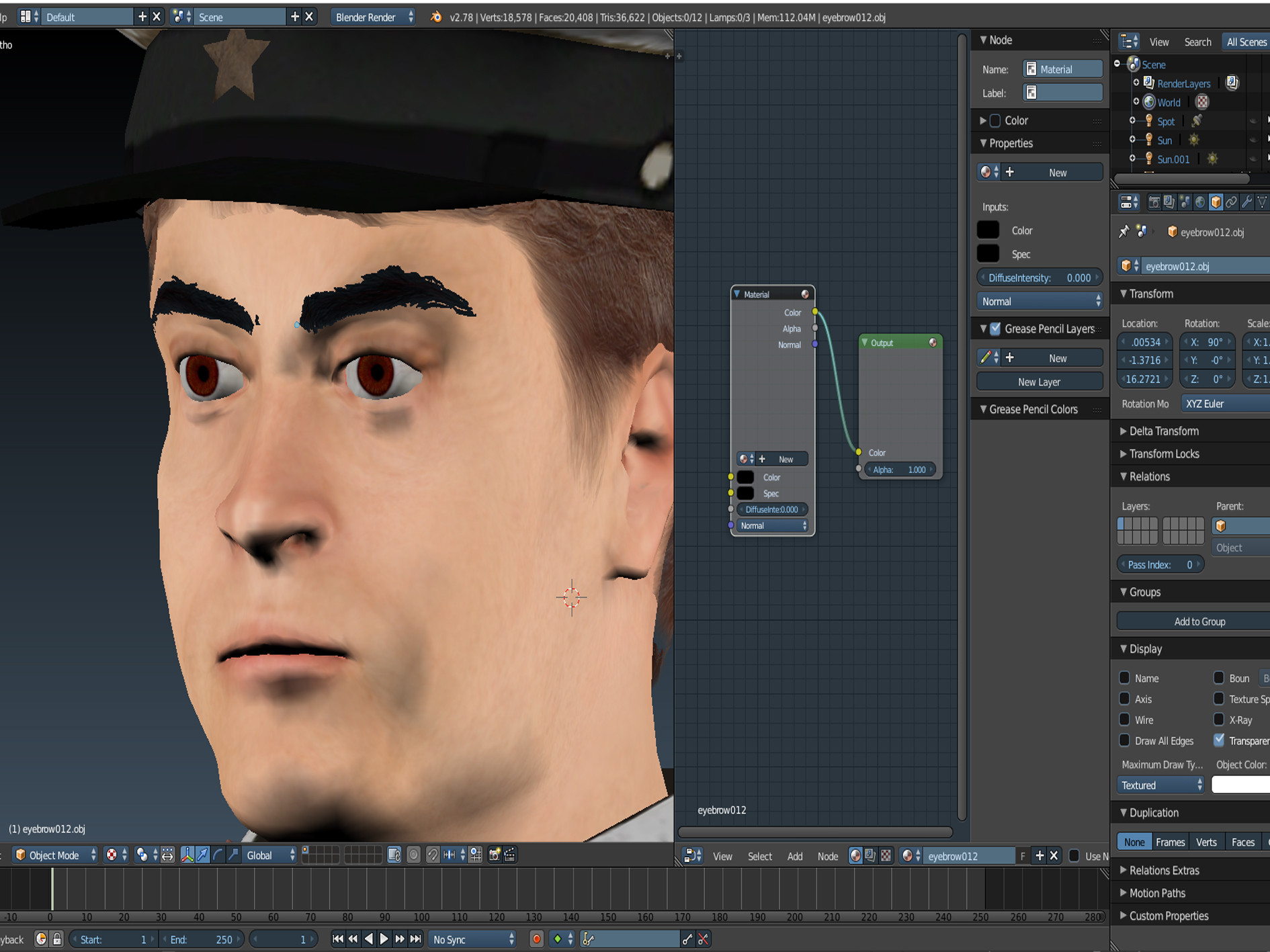Click the play animation button
1270x952 pixels.
(384, 939)
